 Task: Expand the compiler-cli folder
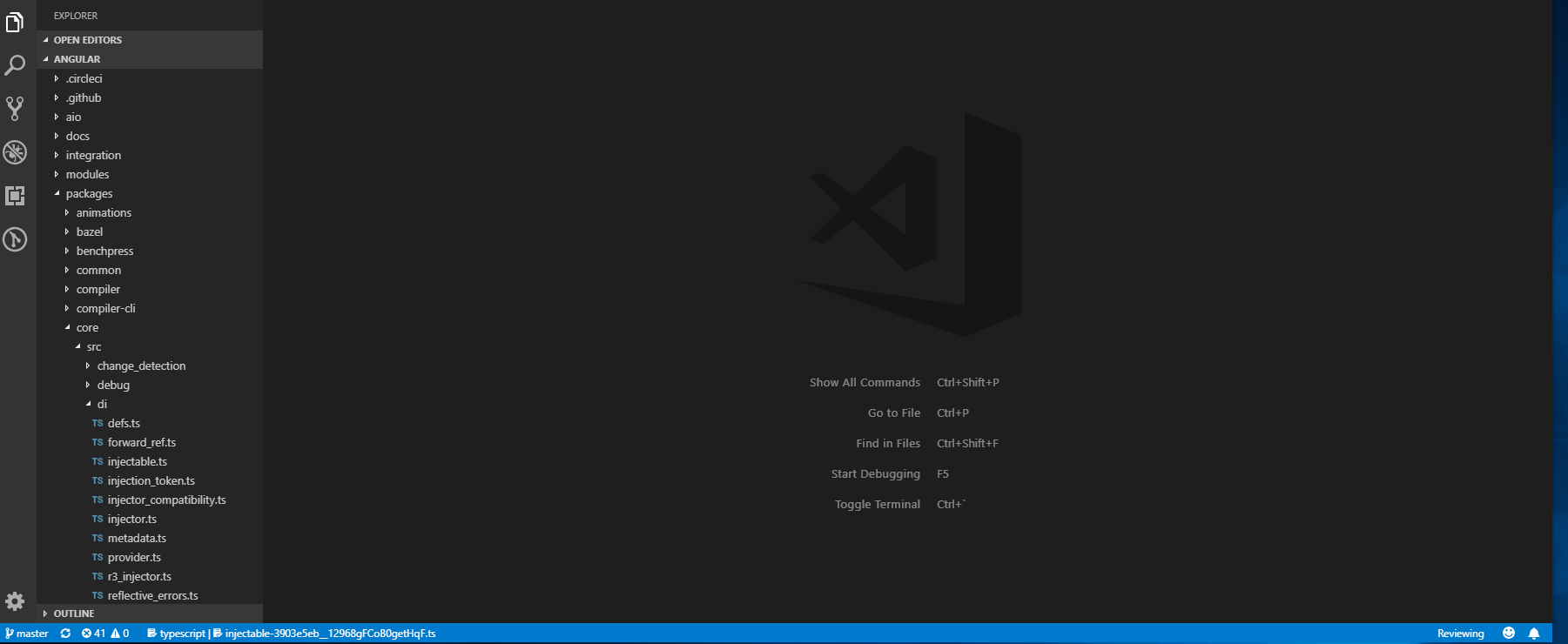(x=150, y=308)
